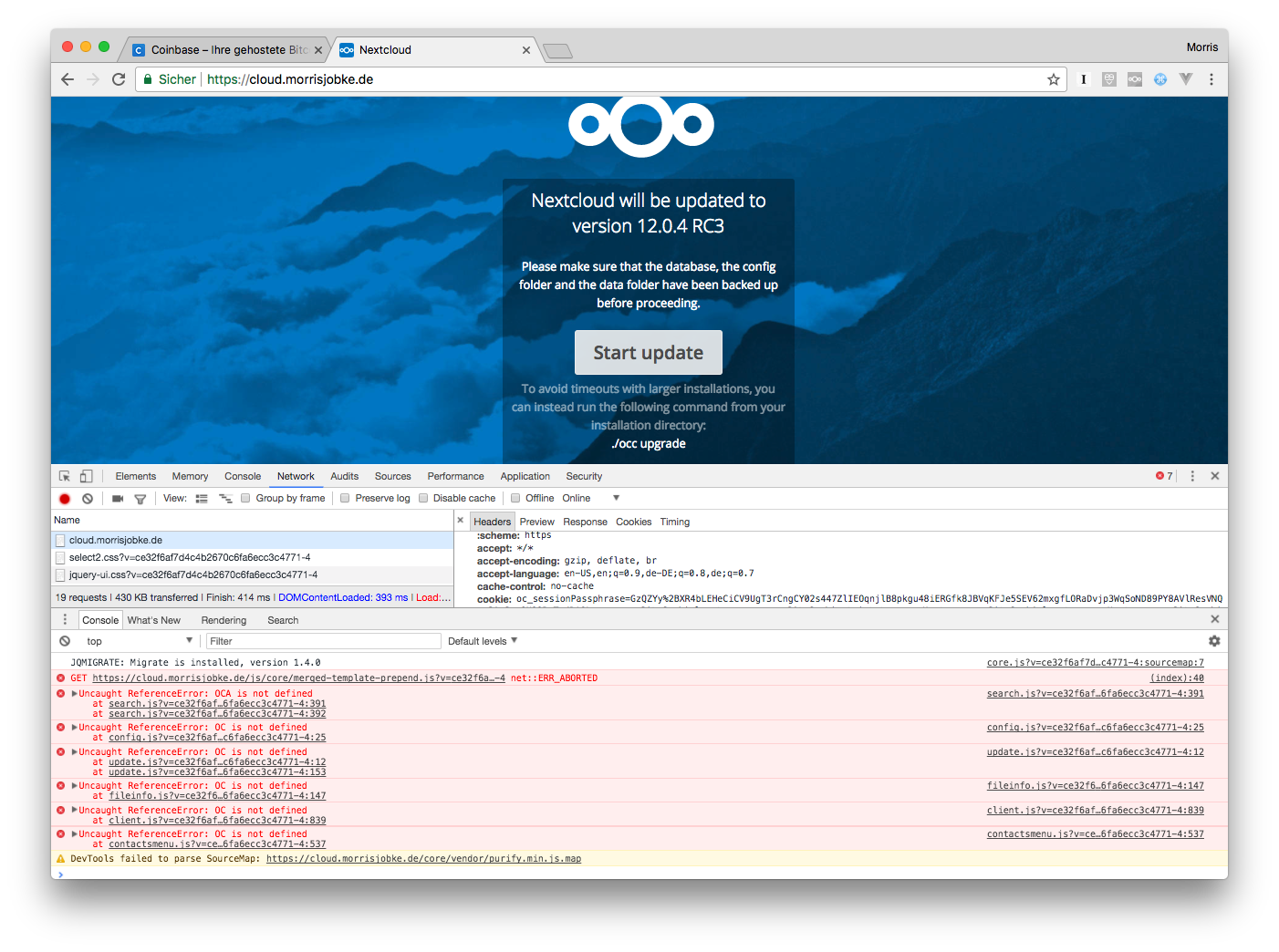Click the red error count indicator

[1164, 476]
